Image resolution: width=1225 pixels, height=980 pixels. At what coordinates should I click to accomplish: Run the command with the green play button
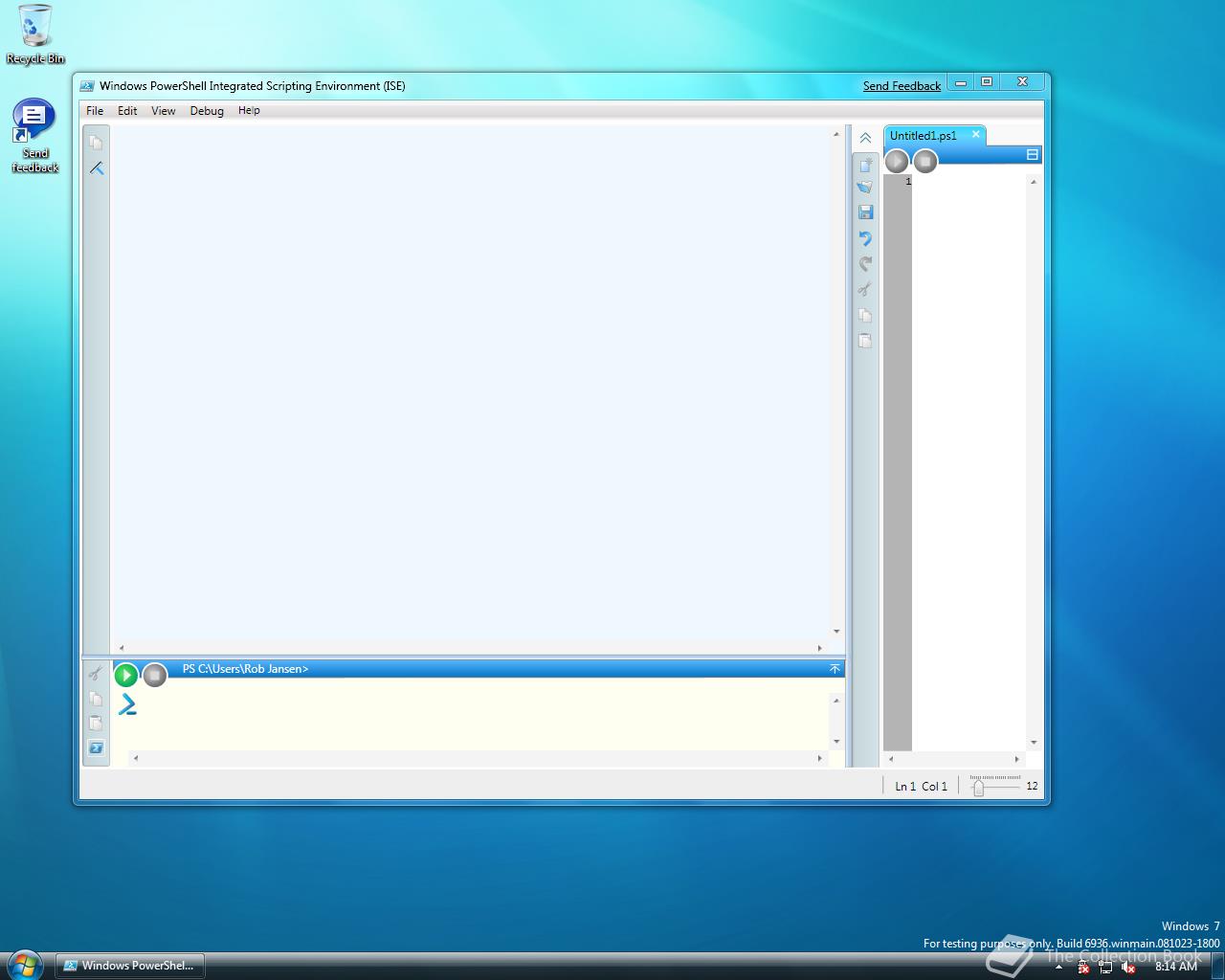click(x=126, y=675)
